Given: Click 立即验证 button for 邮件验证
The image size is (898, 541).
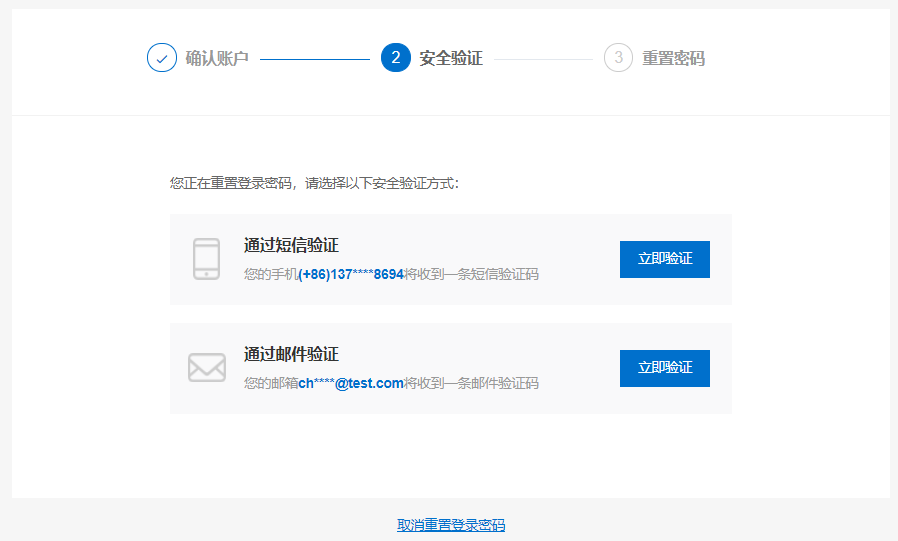Looking at the screenshot, I should click(665, 368).
